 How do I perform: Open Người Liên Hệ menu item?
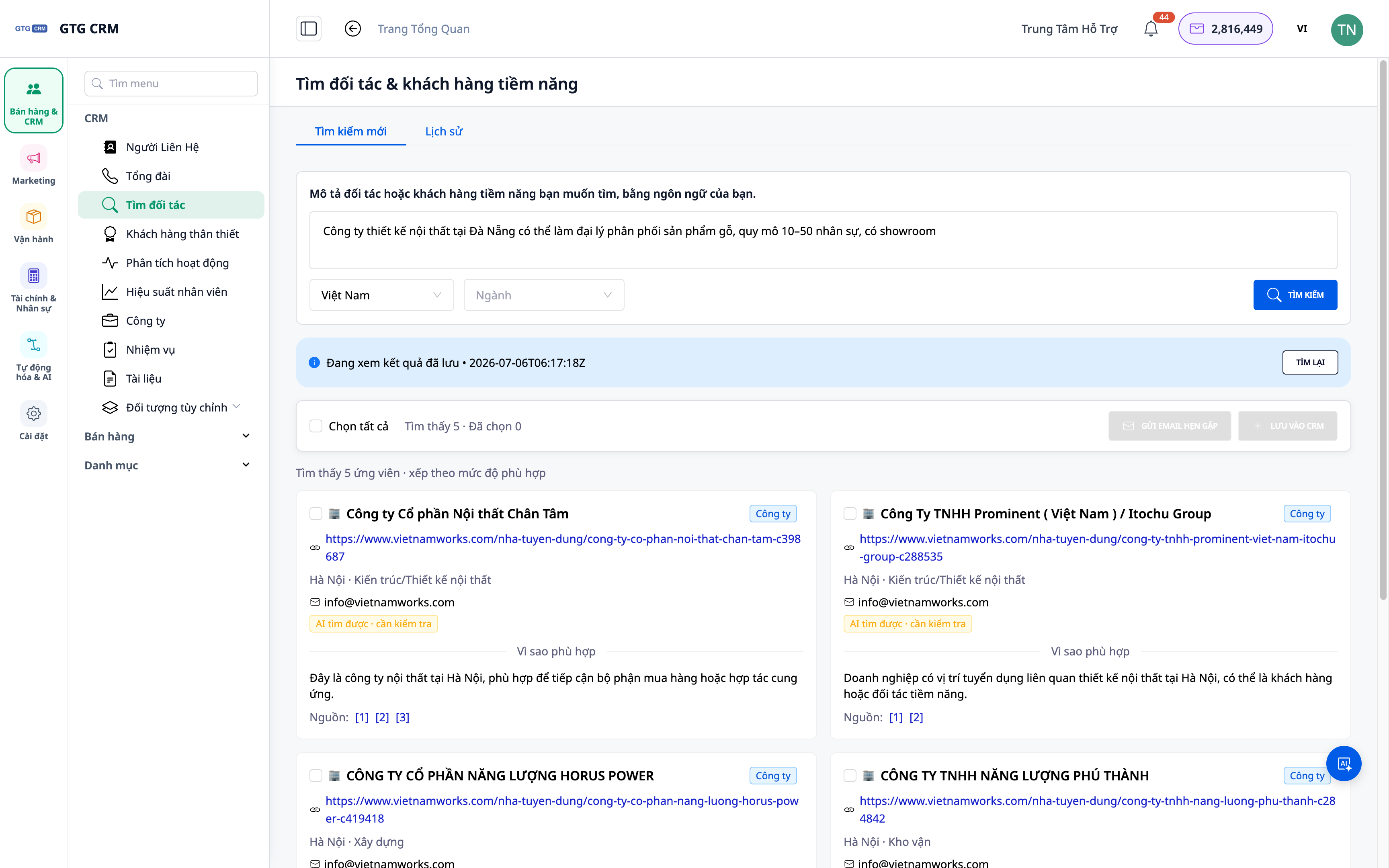coord(171,147)
